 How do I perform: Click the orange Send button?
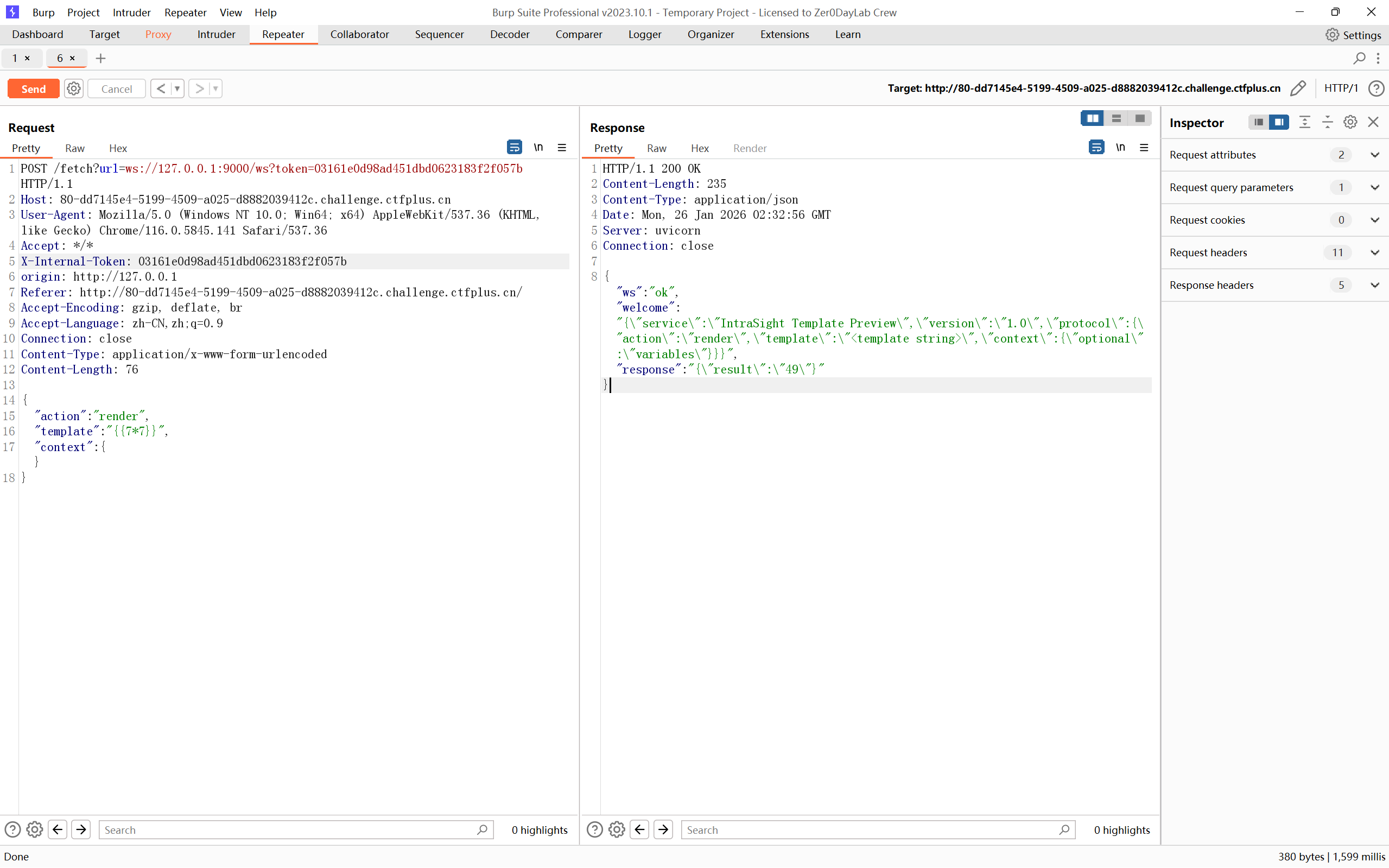coord(33,88)
